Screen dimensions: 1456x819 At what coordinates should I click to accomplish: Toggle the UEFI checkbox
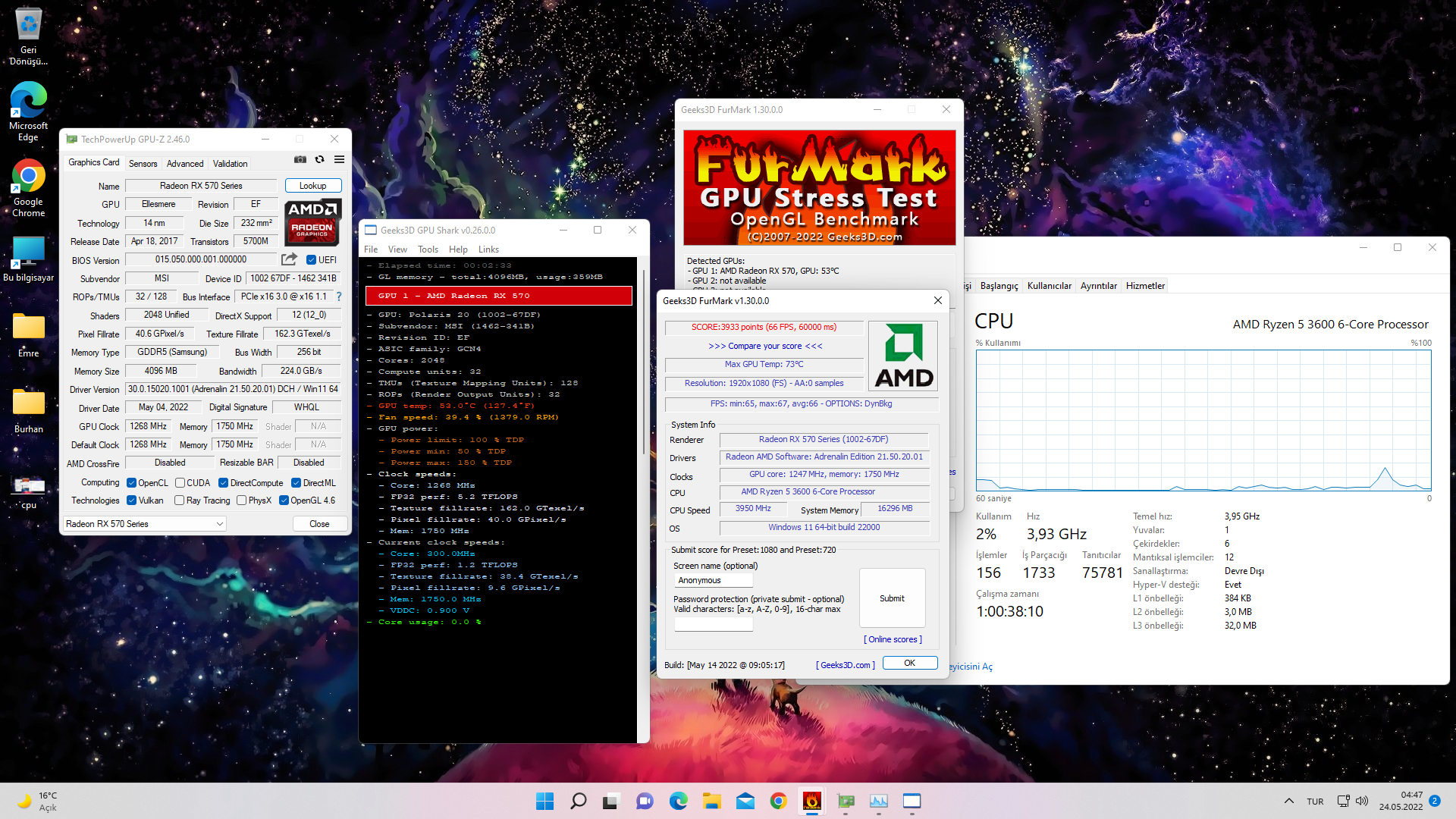click(x=311, y=259)
